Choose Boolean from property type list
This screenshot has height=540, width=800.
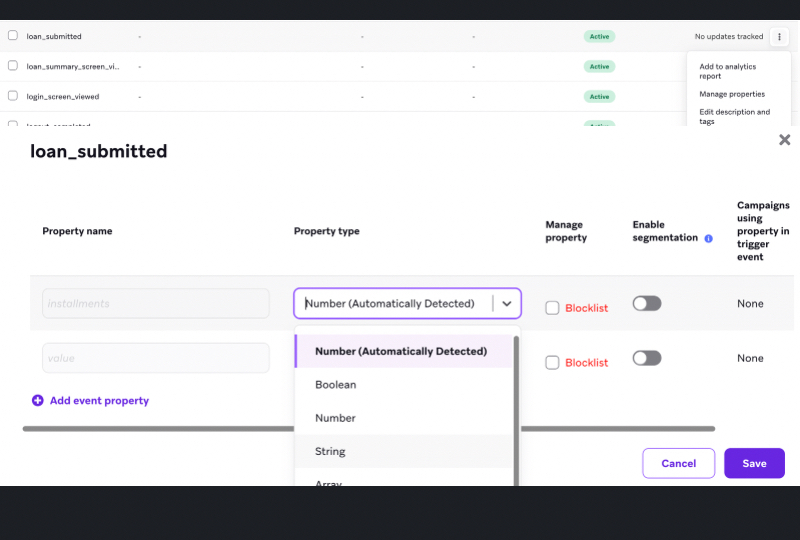point(335,385)
